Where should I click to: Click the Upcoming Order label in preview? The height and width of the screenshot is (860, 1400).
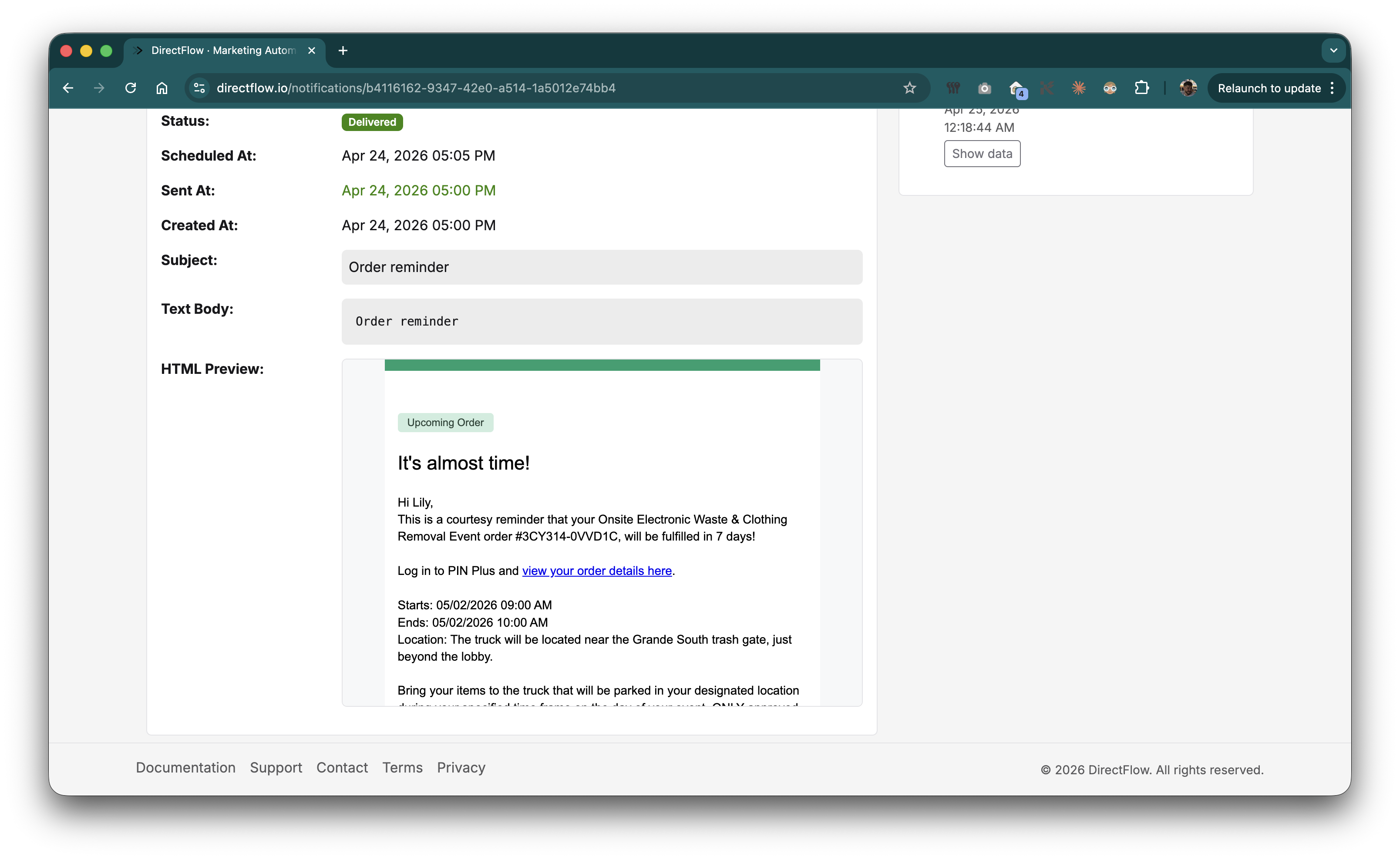coord(445,422)
